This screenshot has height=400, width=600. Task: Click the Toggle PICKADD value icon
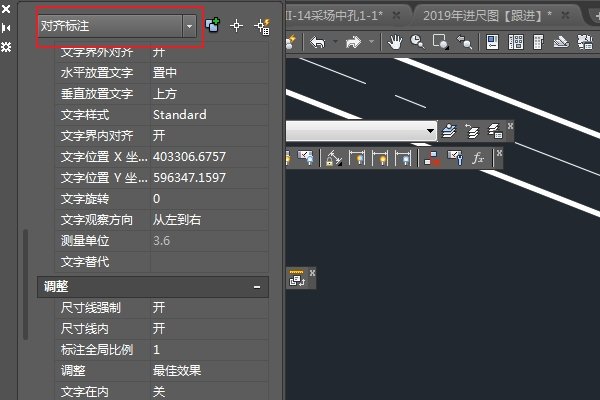click(x=212, y=27)
